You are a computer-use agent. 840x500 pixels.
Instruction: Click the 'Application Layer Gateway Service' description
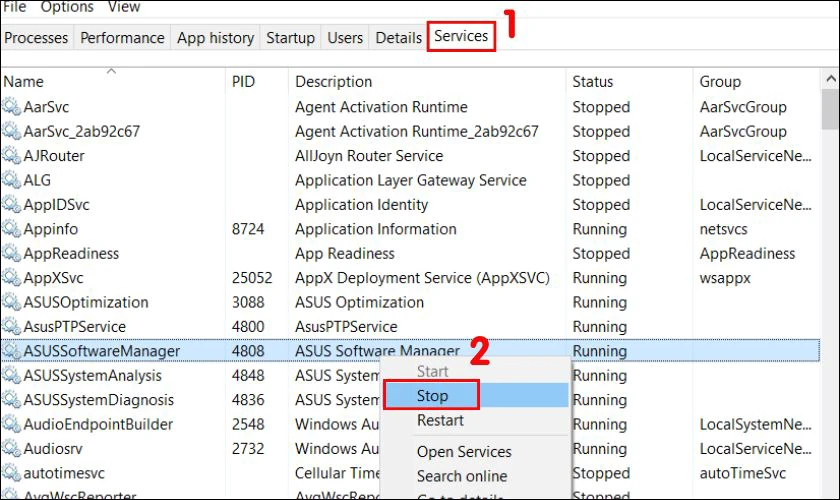pyautogui.click(x=411, y=180)
